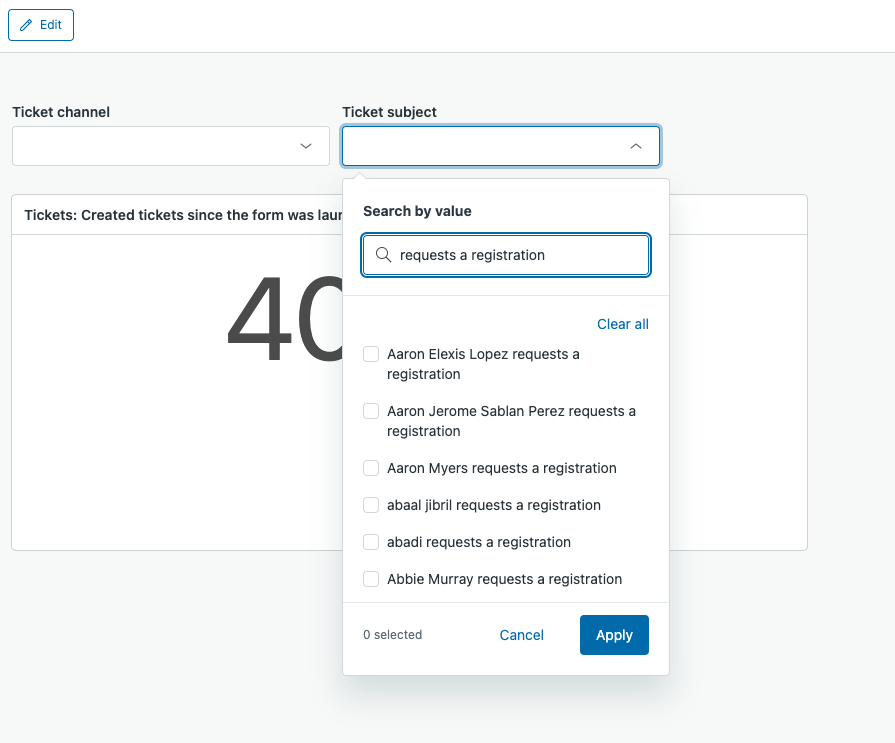The width and height of the screenshot is (895, 743).
Task: Click the large ticket count number
Action: [285, 320]
